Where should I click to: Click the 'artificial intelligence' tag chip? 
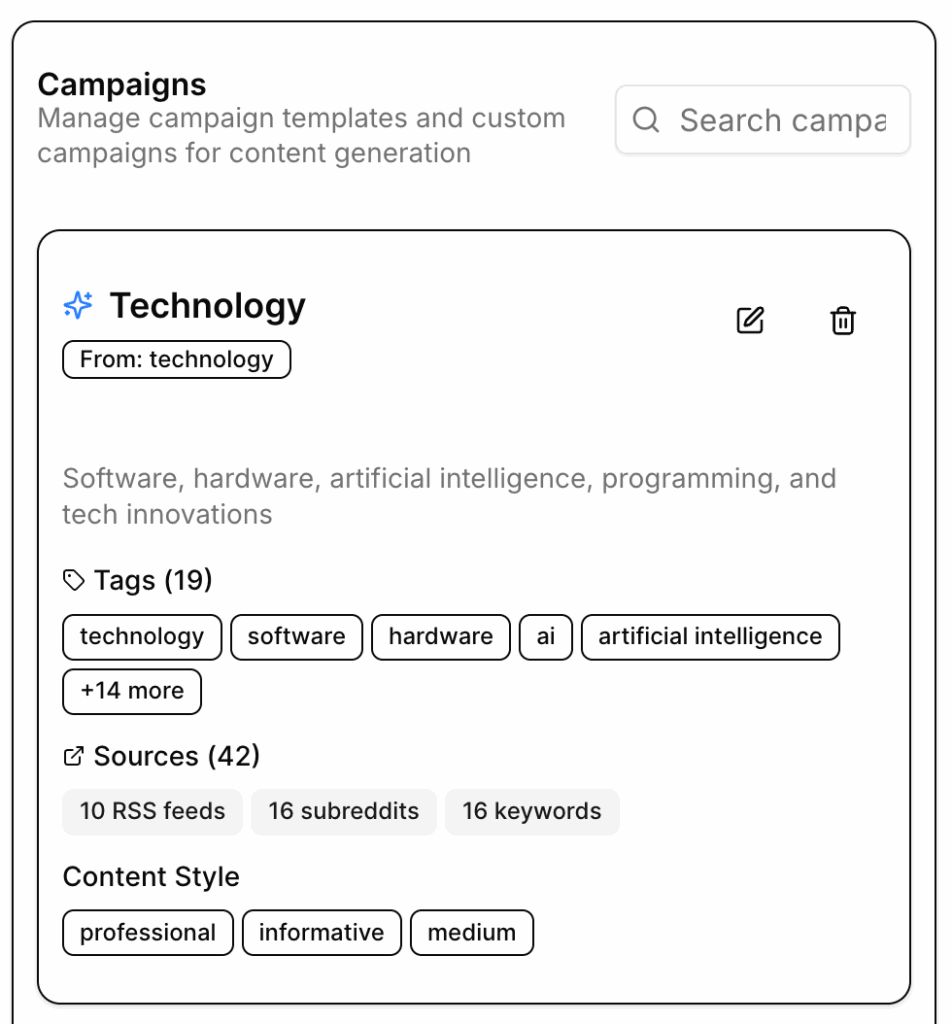[x=710, y=637]
